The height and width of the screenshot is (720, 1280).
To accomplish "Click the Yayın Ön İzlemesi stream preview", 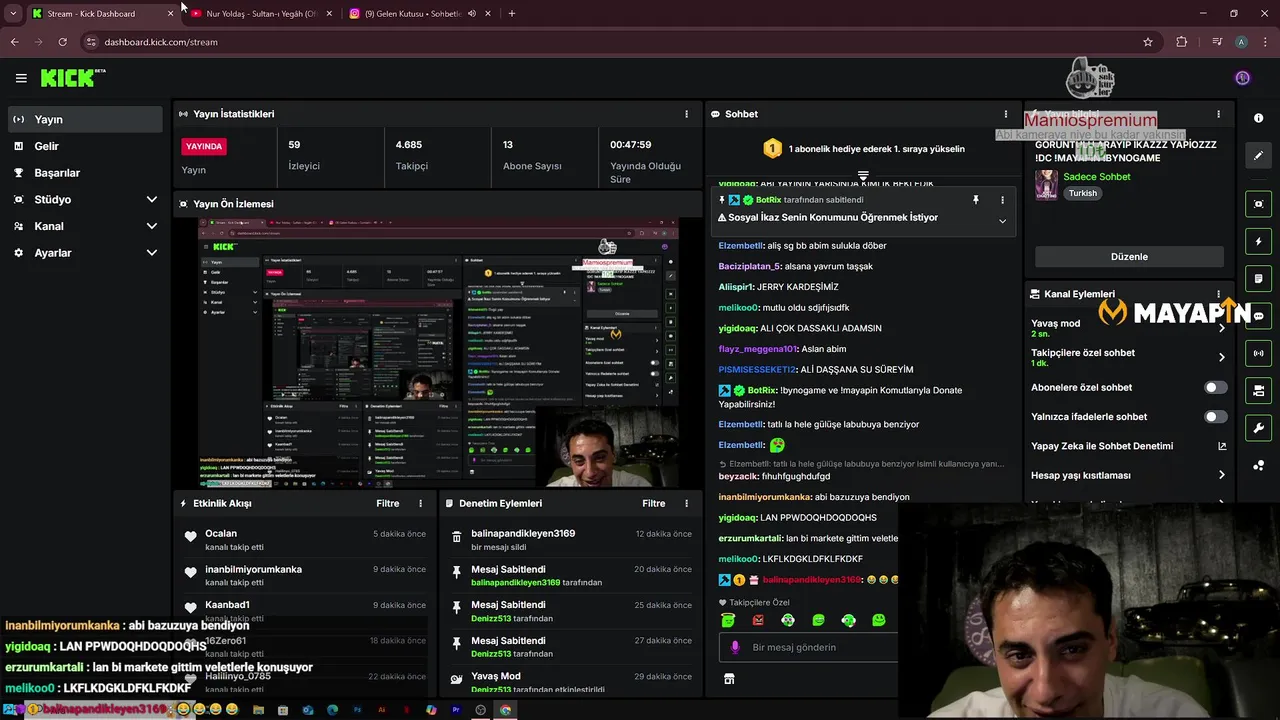I will pyautogui.click(x=438, y=354).
